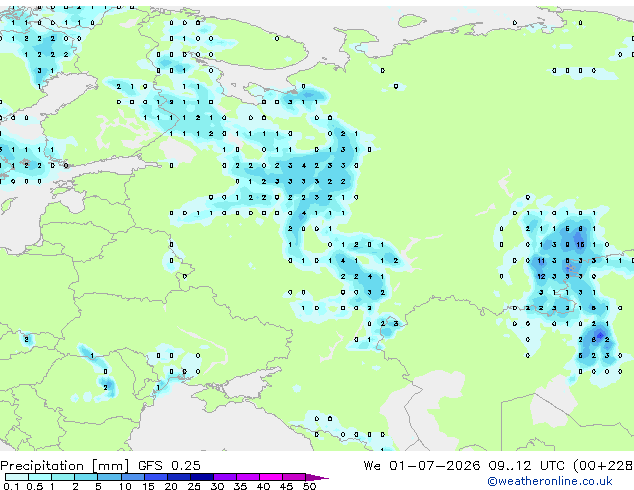Click the 40–45 mm magenta legend box
This screenshot has width=634, height=490.
[271, 477]
